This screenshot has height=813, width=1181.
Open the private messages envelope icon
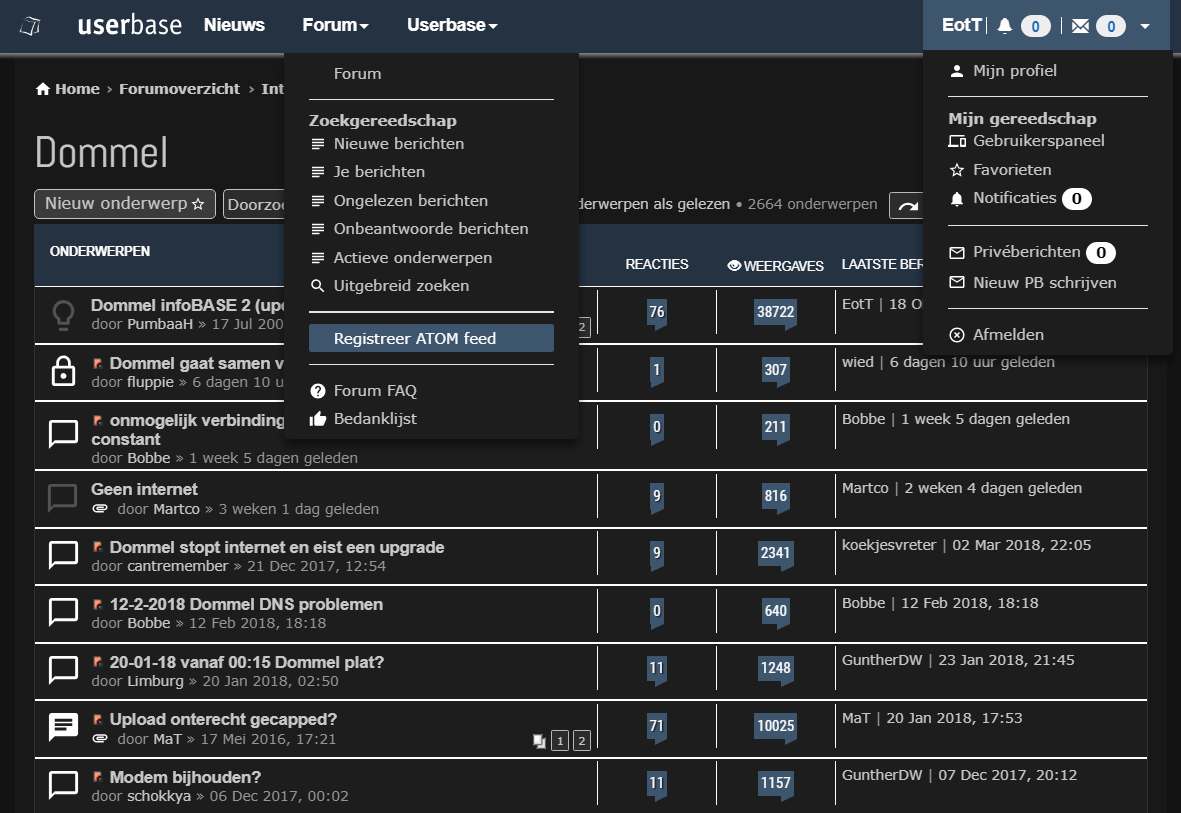pyautogui.click(x=1080, y=26)
